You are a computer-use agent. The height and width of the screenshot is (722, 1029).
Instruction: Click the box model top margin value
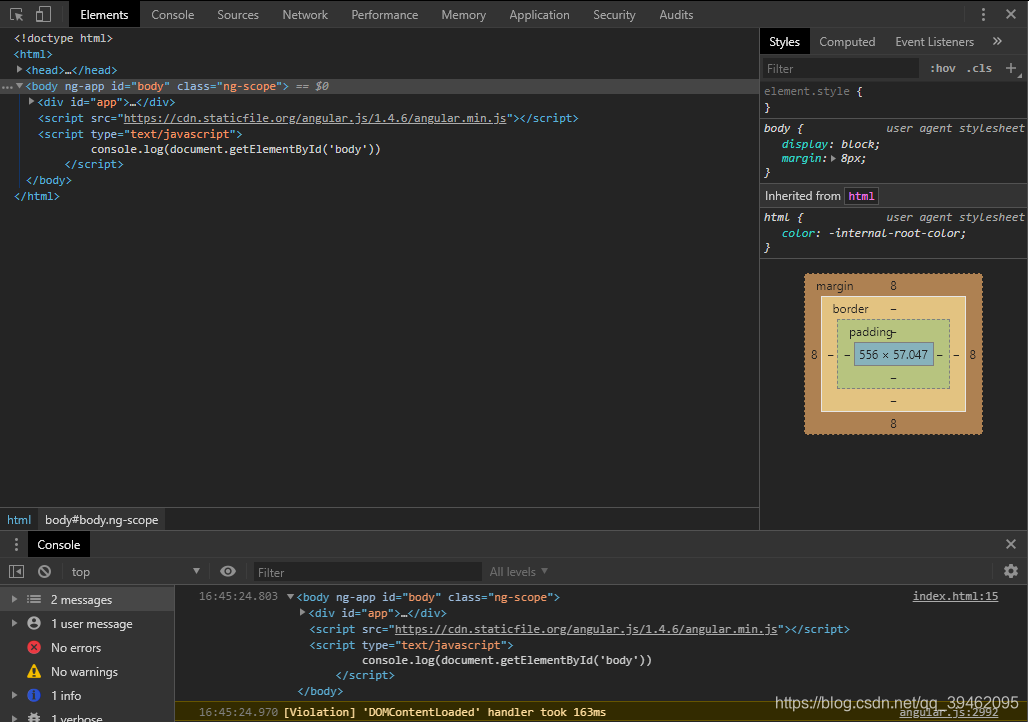click(x=893, y=286)
